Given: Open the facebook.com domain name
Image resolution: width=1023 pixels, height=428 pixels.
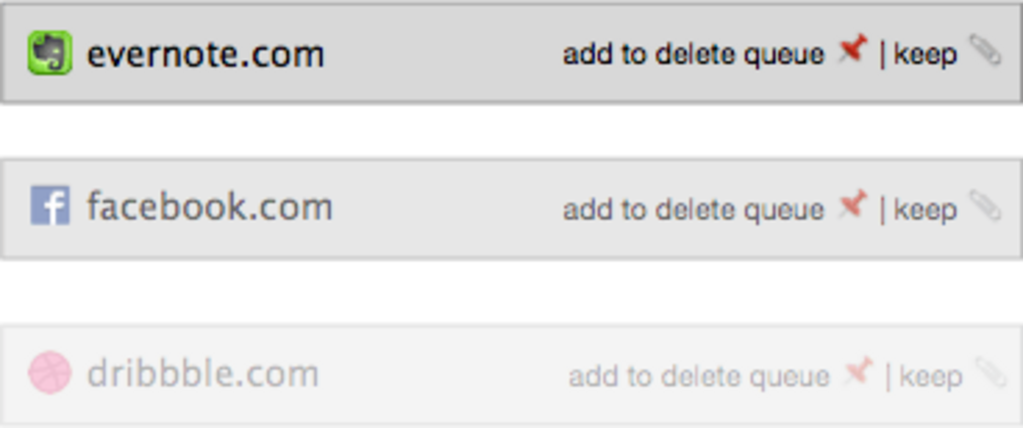Looking at the screenshot, I should click(x=209, y=207).
